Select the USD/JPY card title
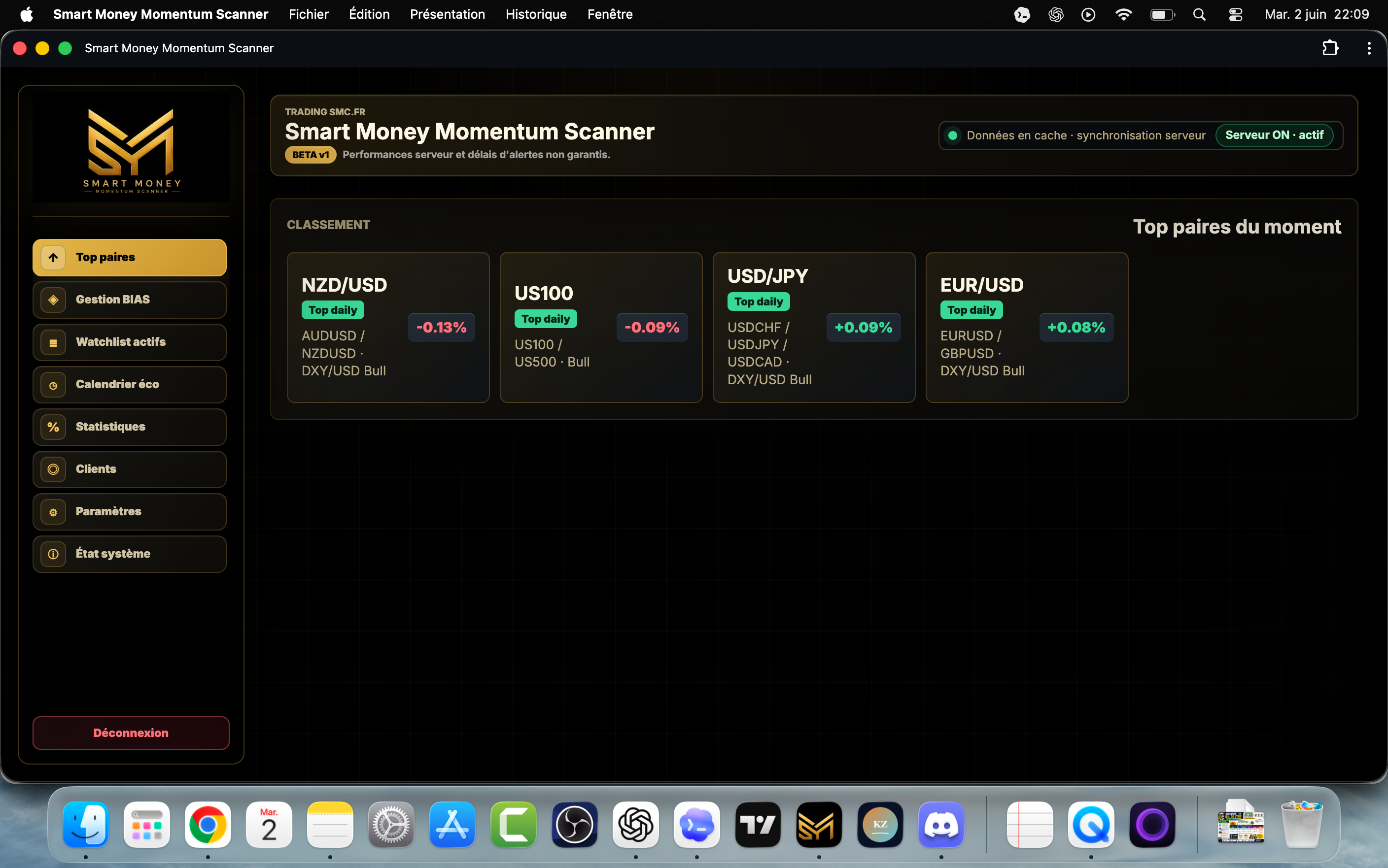This screenshot has width=1388, height=868. point(767,276)
